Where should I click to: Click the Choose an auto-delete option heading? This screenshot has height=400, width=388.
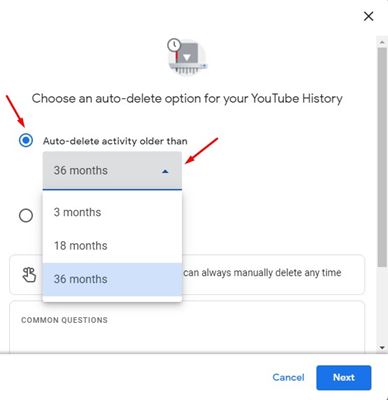tap(187, 99)
